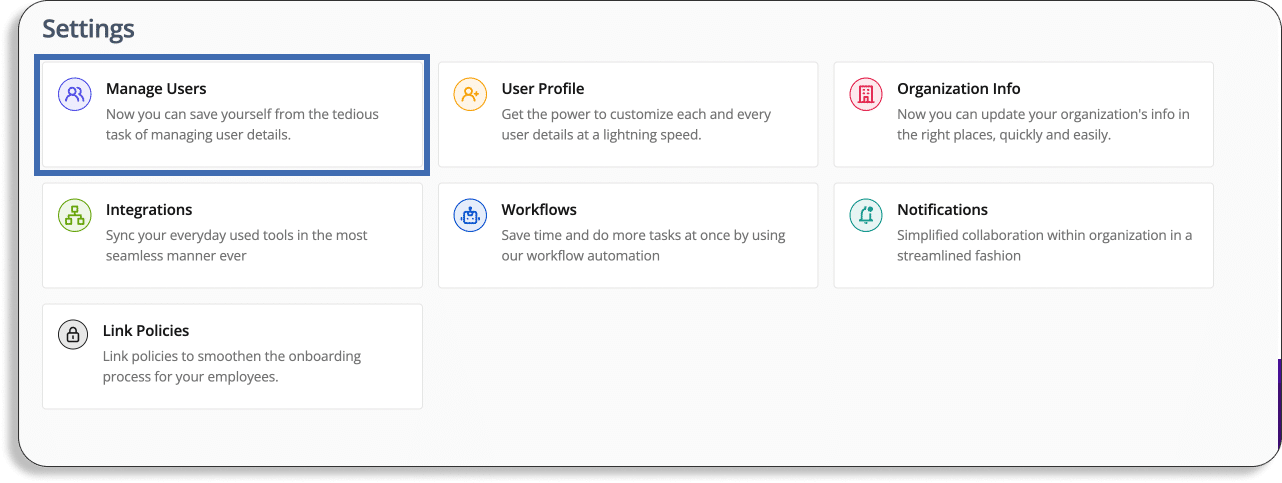1282x483 pixels.
Task: Click the Link Policies lock icon
Action: (x=73, y=336)
